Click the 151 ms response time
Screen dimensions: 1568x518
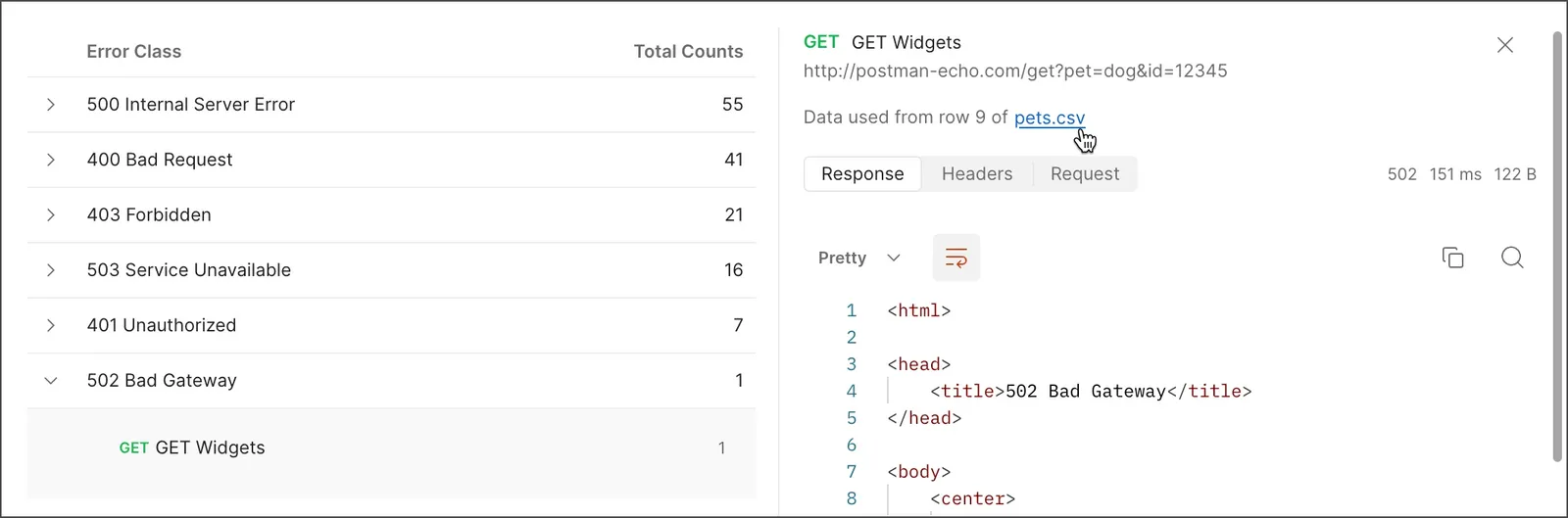point(1455,174)
